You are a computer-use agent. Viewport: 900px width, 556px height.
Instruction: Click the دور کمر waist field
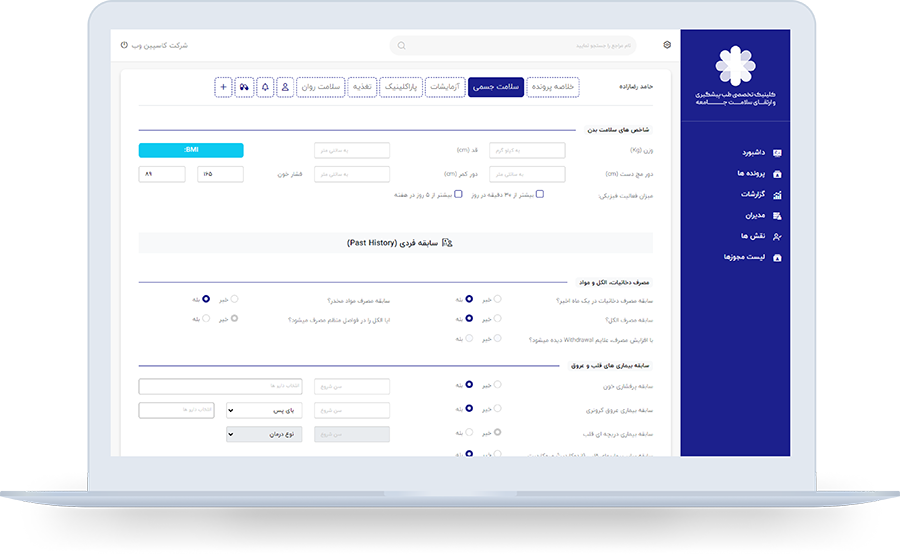pos(352,174)
